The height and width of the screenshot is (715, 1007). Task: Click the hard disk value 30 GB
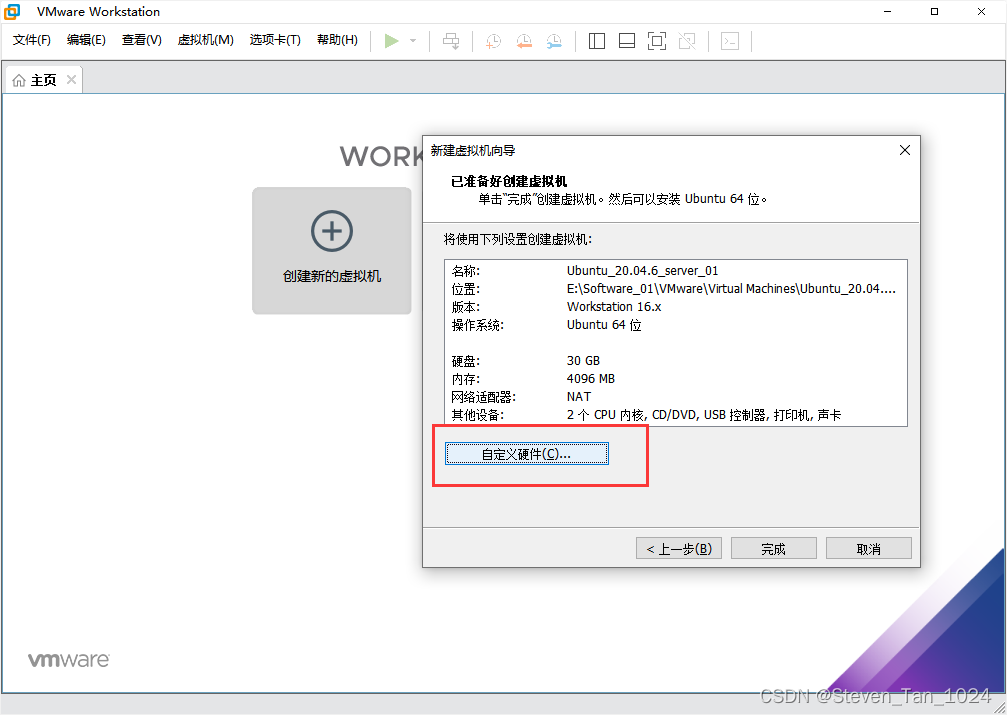583,360
